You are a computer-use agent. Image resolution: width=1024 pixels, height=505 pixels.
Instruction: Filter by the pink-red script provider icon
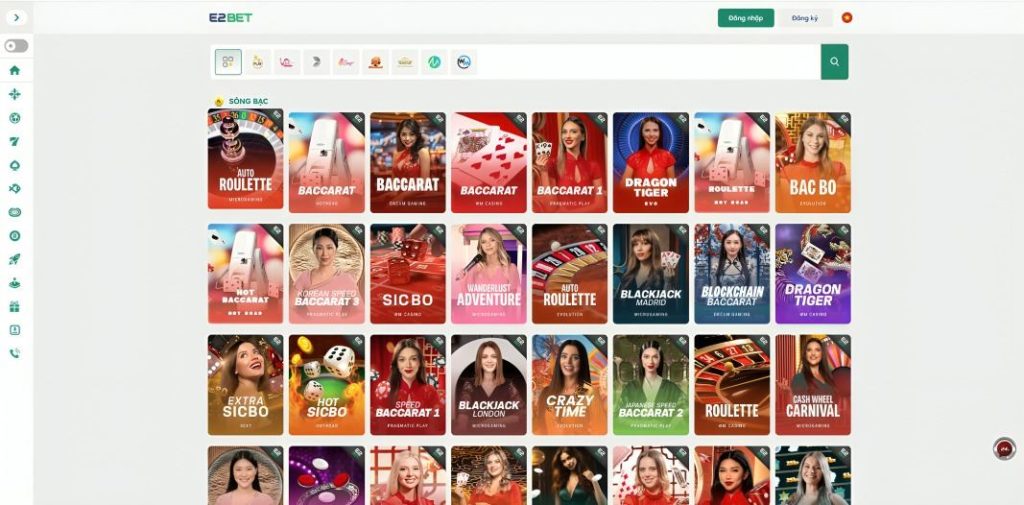(x=345, y=62)
